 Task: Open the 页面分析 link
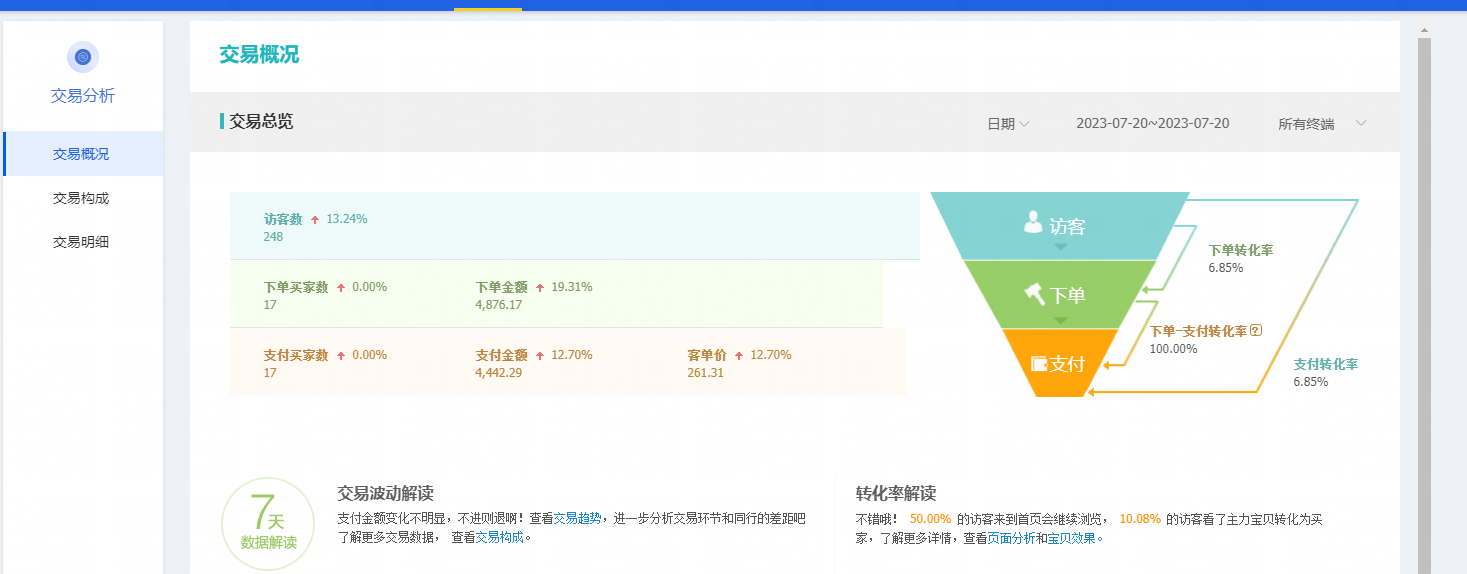pyautogui.click(x=1012, y=538)
